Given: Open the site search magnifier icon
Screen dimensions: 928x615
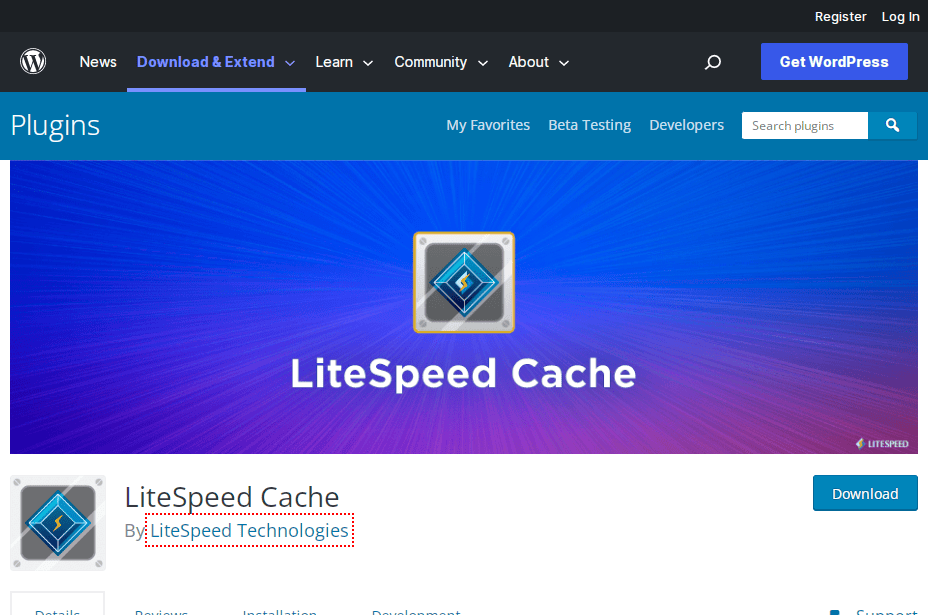Looking at the screenshot, I should tap(713, 62).
